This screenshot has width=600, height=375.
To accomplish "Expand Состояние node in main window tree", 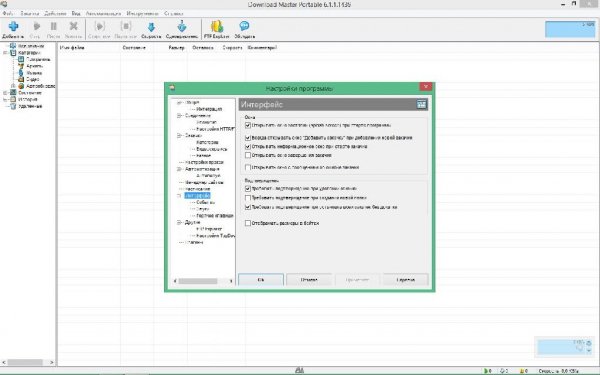I will (5, 93).
